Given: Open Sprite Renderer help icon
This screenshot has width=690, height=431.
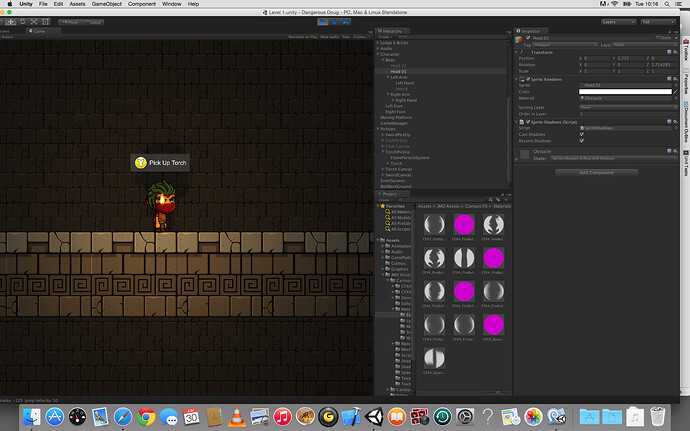Looking at the screenshot, I should [669, 79].
